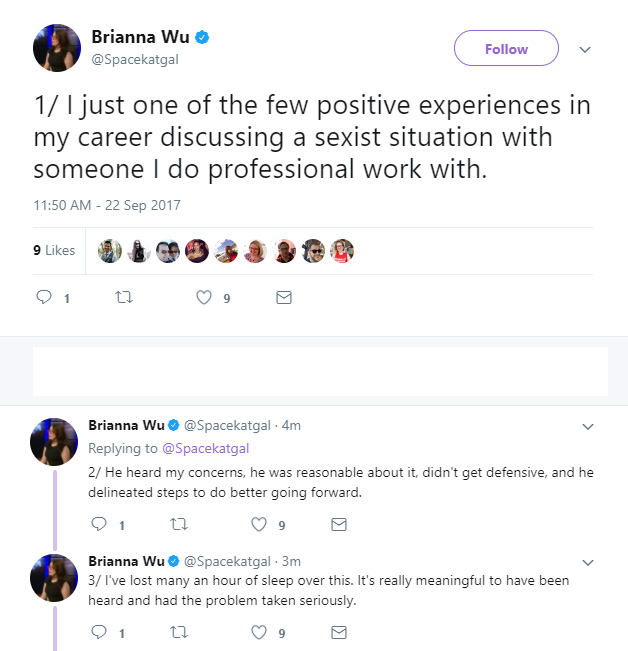
Task: Reply to the 2/ tweet about concerns
Action: click(99, 524)
